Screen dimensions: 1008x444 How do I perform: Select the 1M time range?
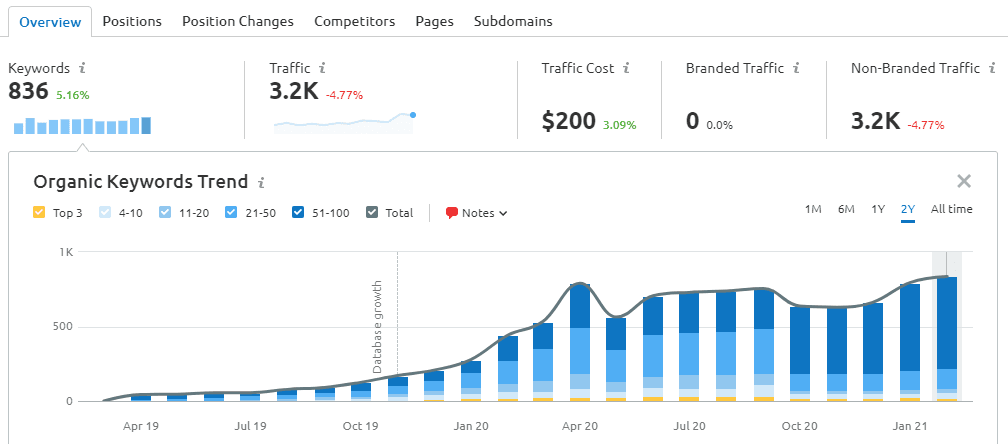813,209
